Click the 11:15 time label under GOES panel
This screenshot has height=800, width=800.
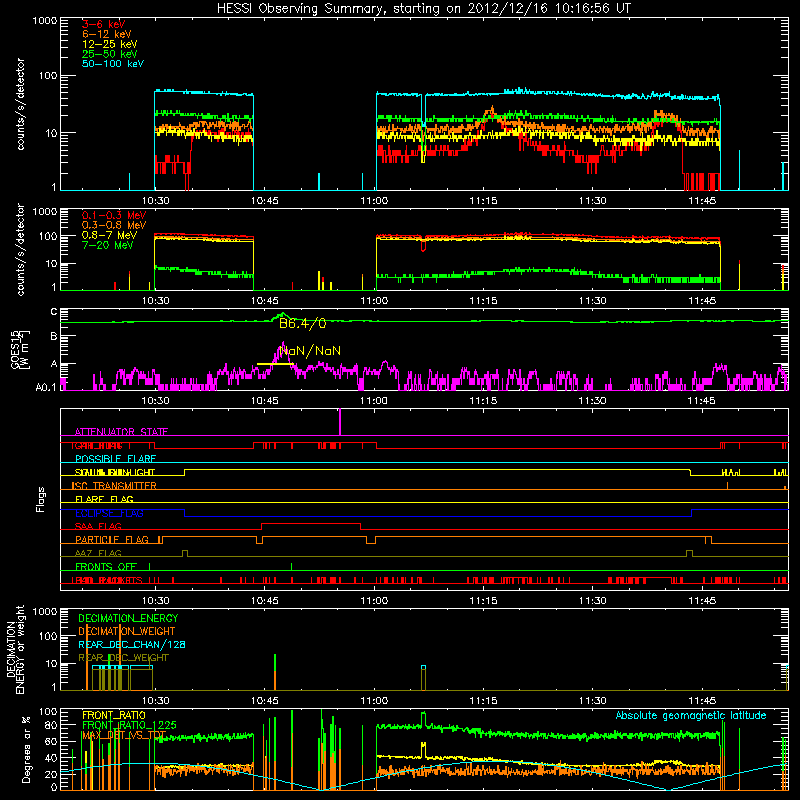pos(483,401)
